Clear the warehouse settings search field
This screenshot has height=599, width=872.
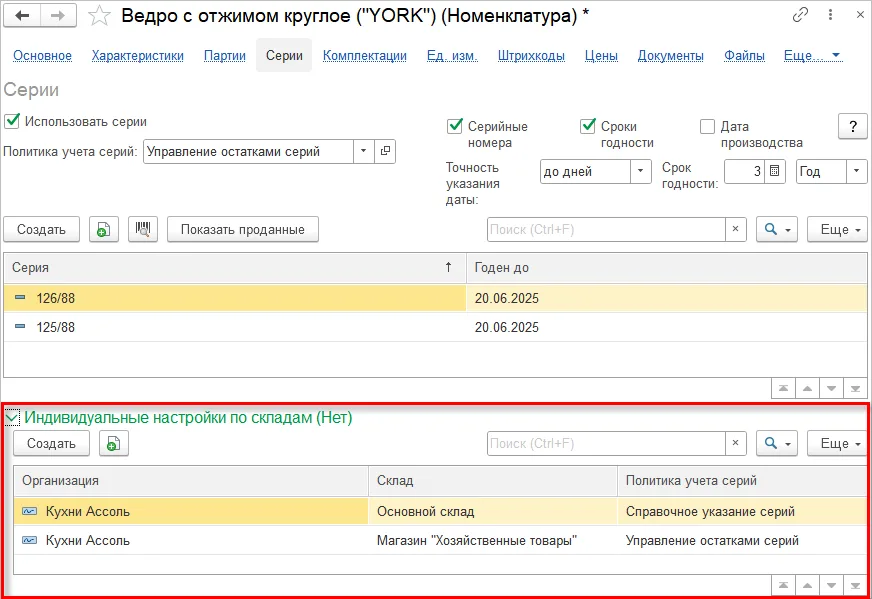[735, 443]
